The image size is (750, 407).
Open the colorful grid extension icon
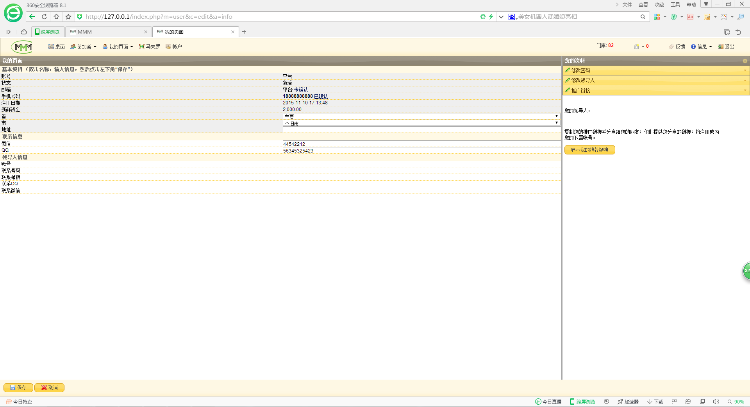tap(657, 17)
